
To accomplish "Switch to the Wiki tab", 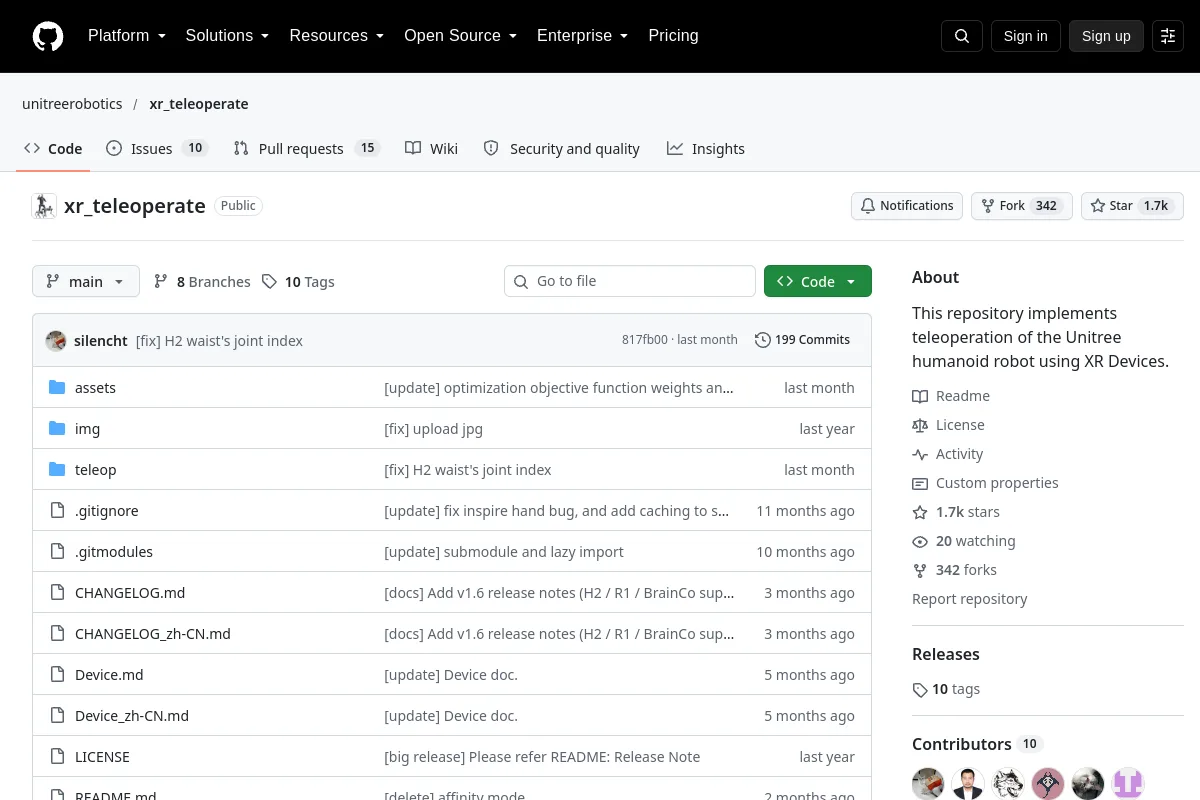I will pyautogui.click(x=432, y=149).
